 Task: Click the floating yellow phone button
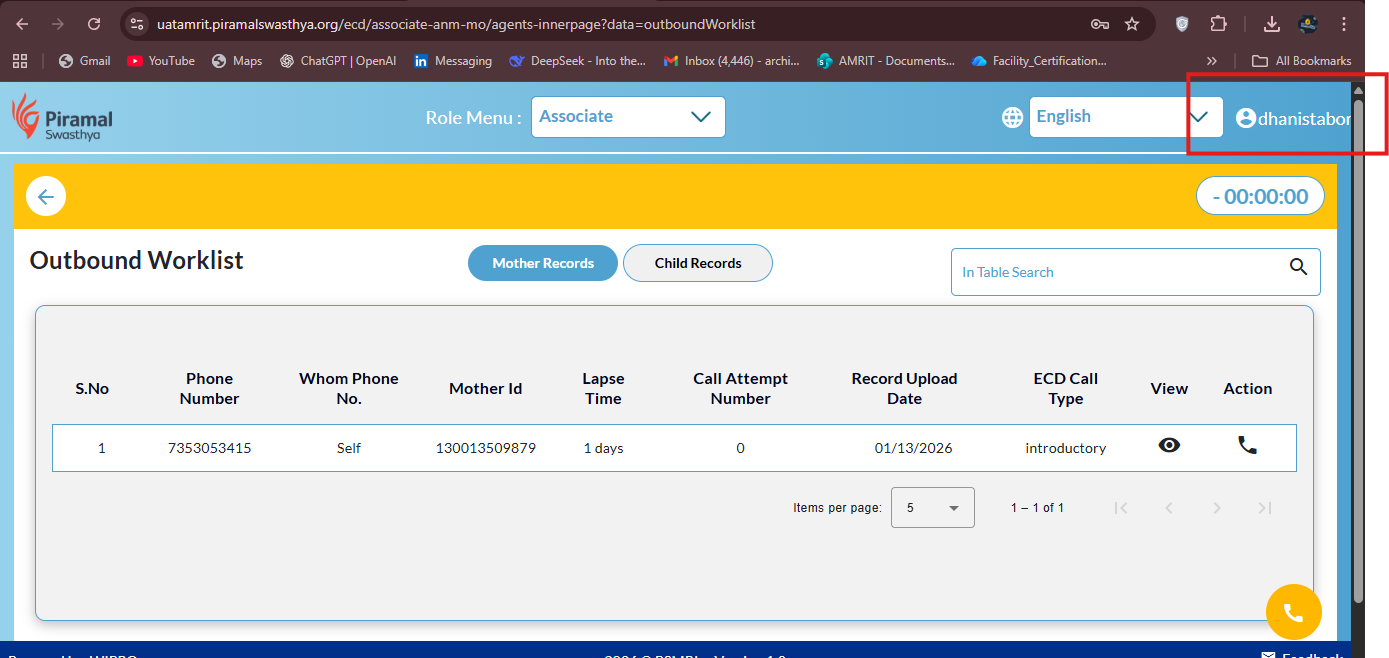coord(1293,612)
